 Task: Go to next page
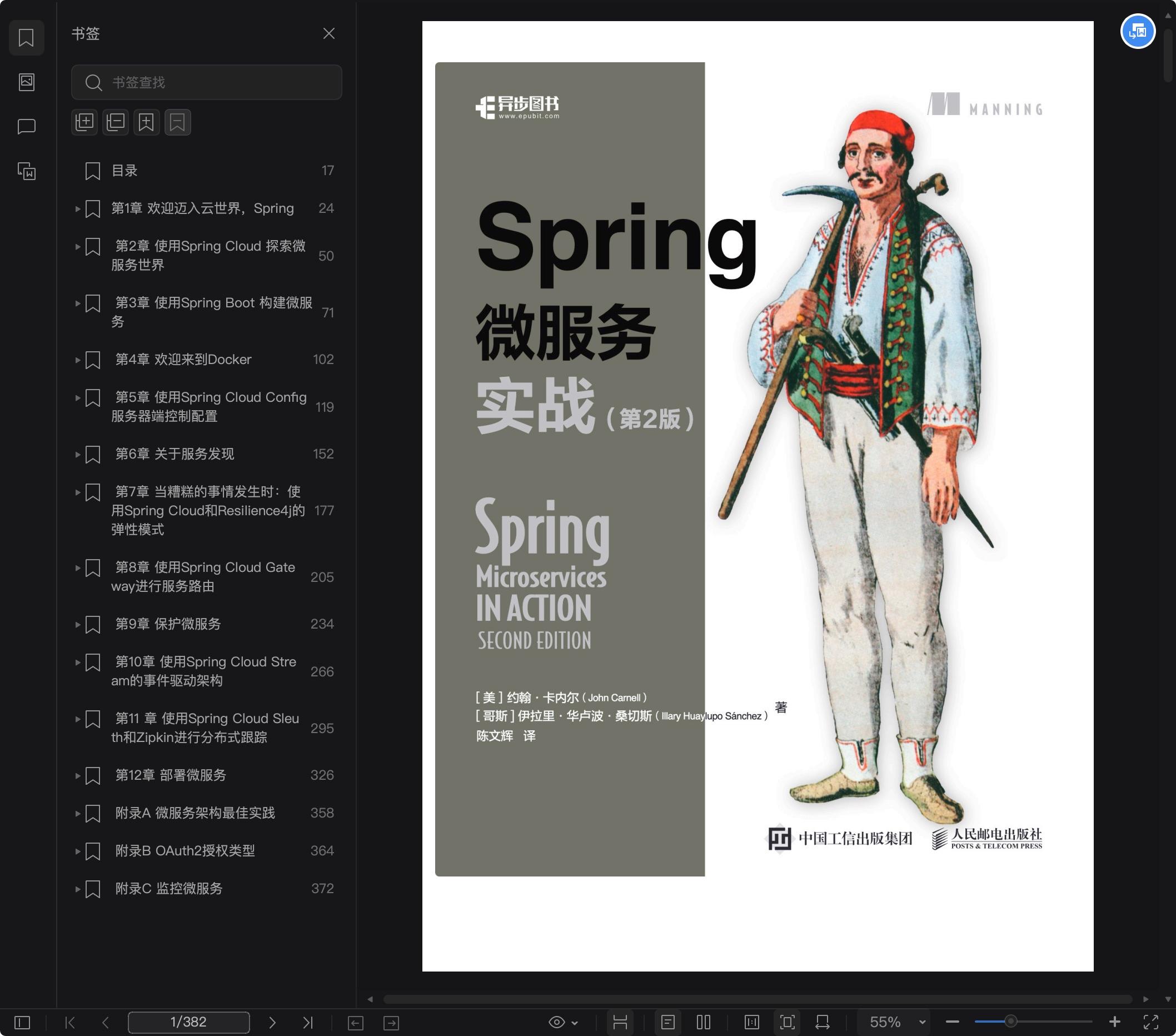[272, 1022]
